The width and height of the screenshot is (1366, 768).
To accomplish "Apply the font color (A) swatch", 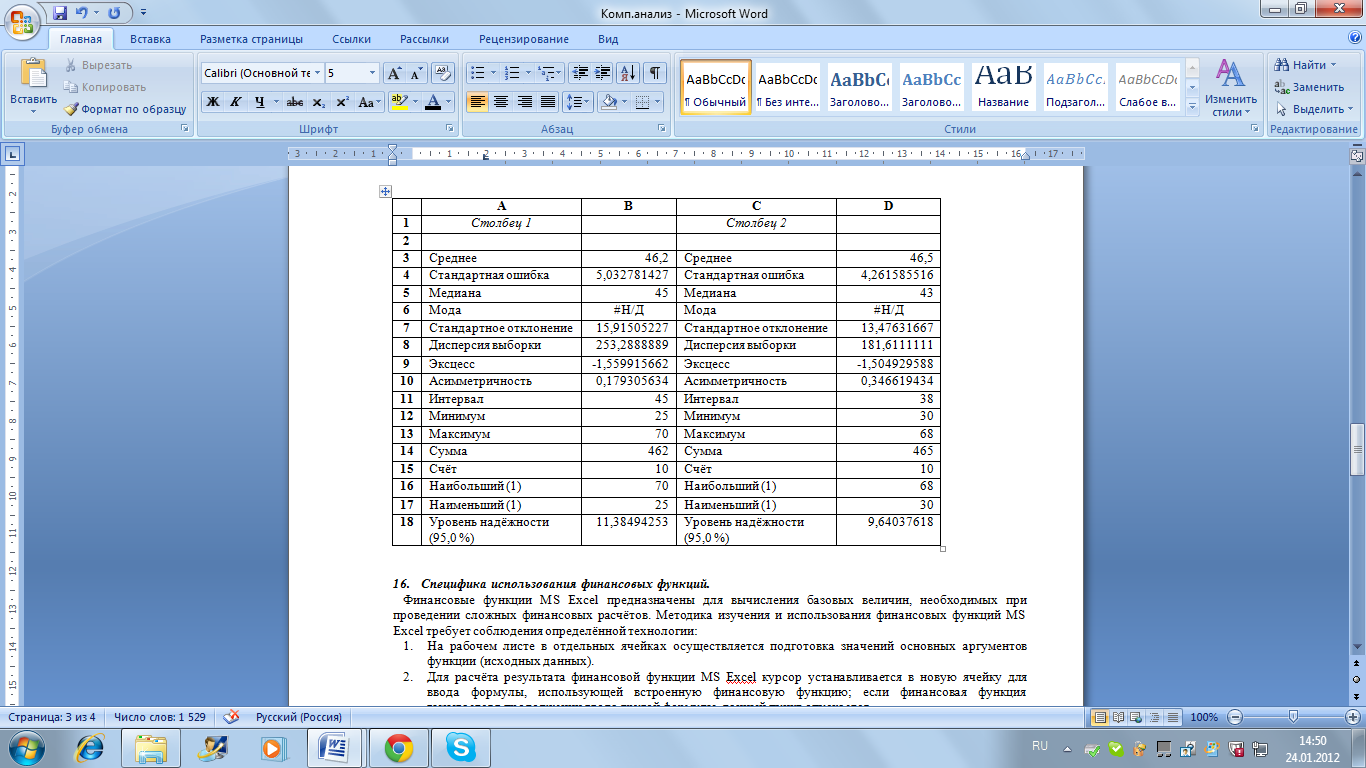I will pyautogui.click(x=433, y=102).
